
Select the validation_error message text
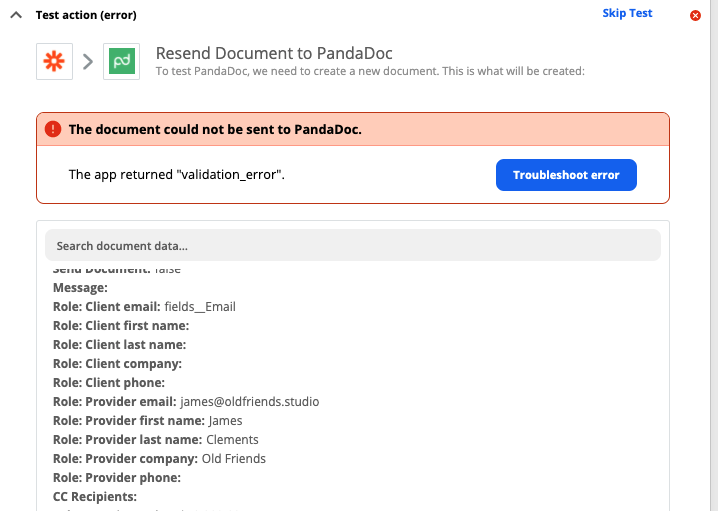point(177,174)
